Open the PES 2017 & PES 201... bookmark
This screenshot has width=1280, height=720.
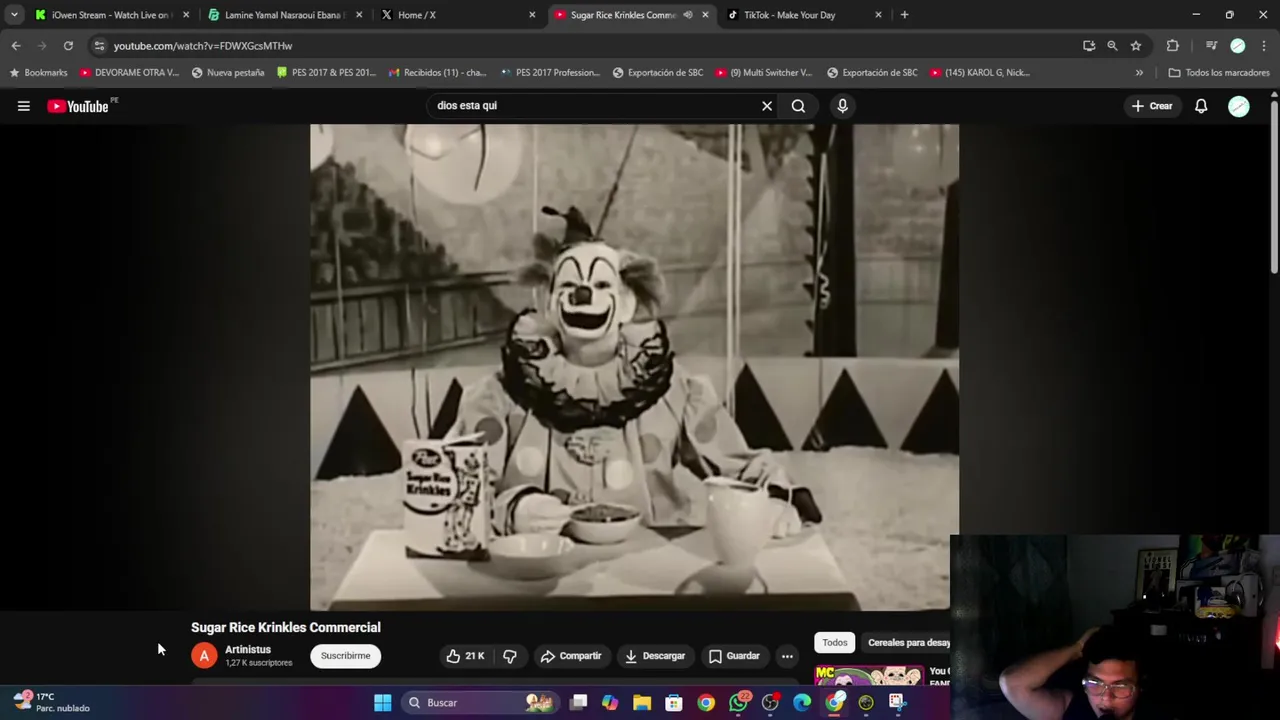tap(326, 73)
